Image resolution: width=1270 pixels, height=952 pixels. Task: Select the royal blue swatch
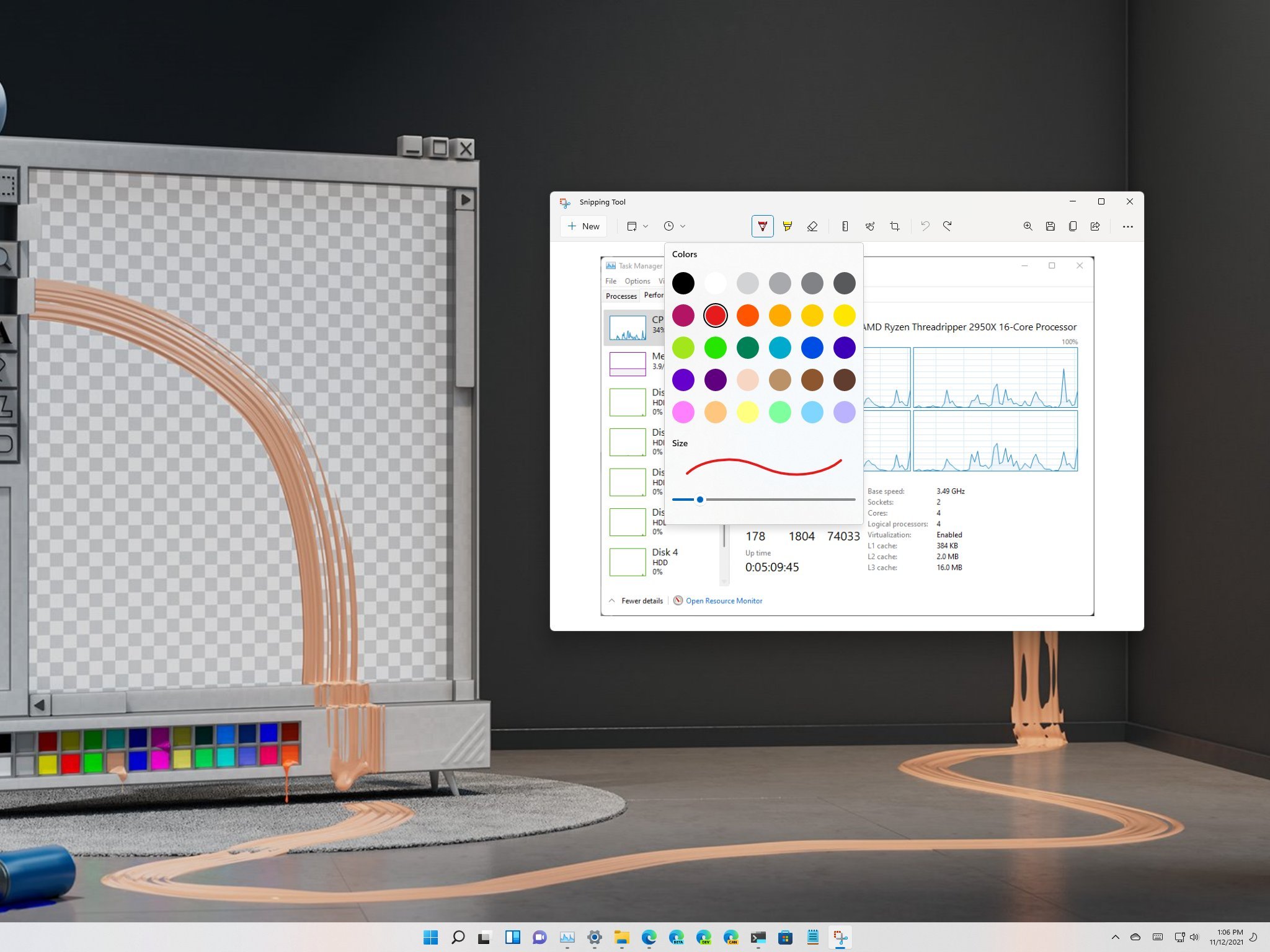click(812, 348)
